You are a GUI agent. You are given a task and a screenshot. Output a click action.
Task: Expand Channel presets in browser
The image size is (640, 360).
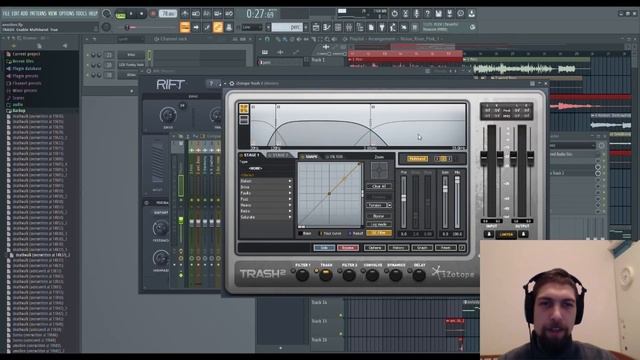point(27,83)
